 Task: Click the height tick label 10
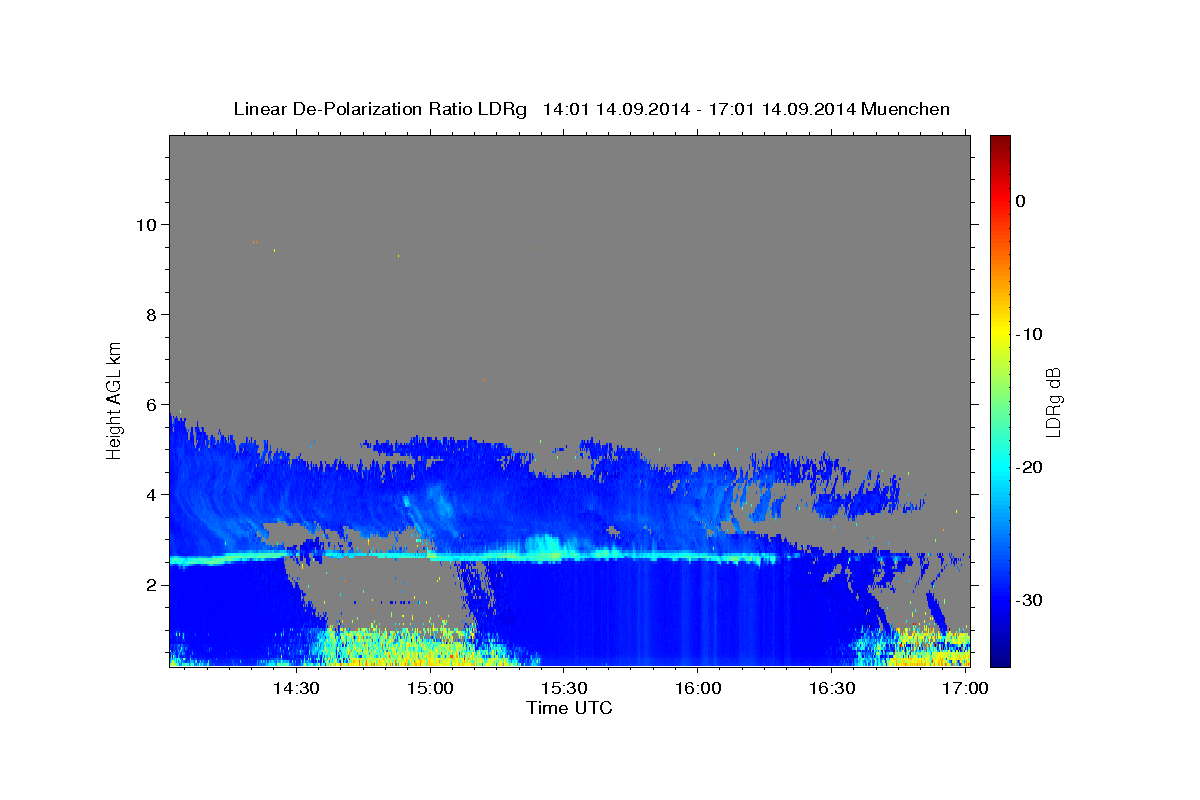[x=146, y=225]
